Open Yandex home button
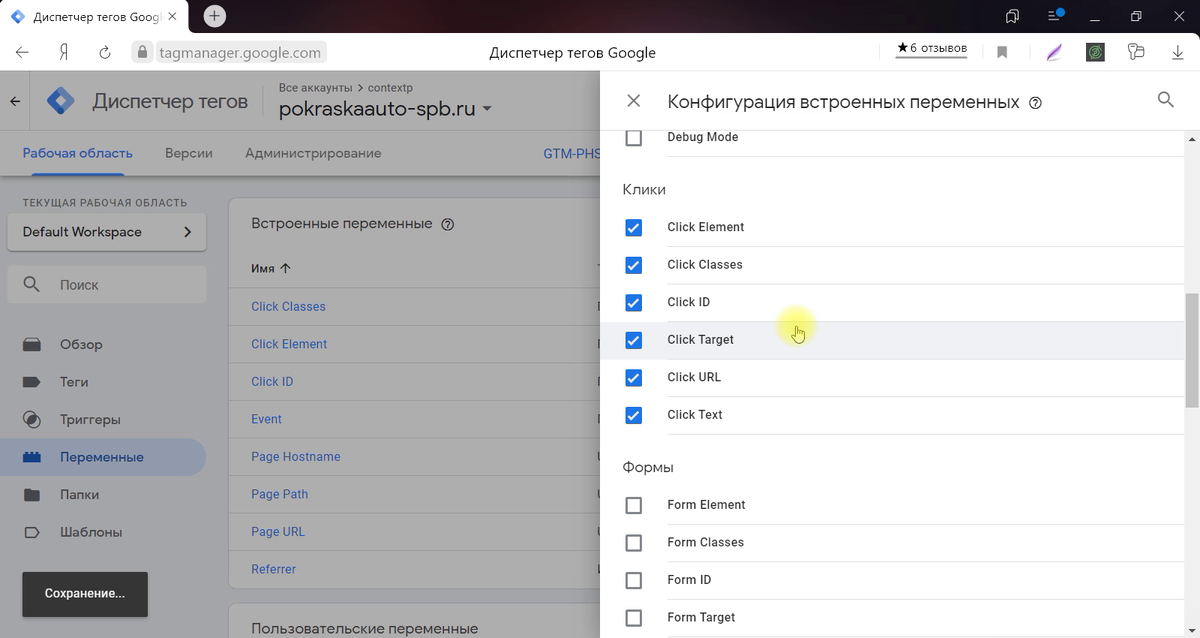Screen dimensions: 1200x638 pyautogui.click(x=64, y=52)
